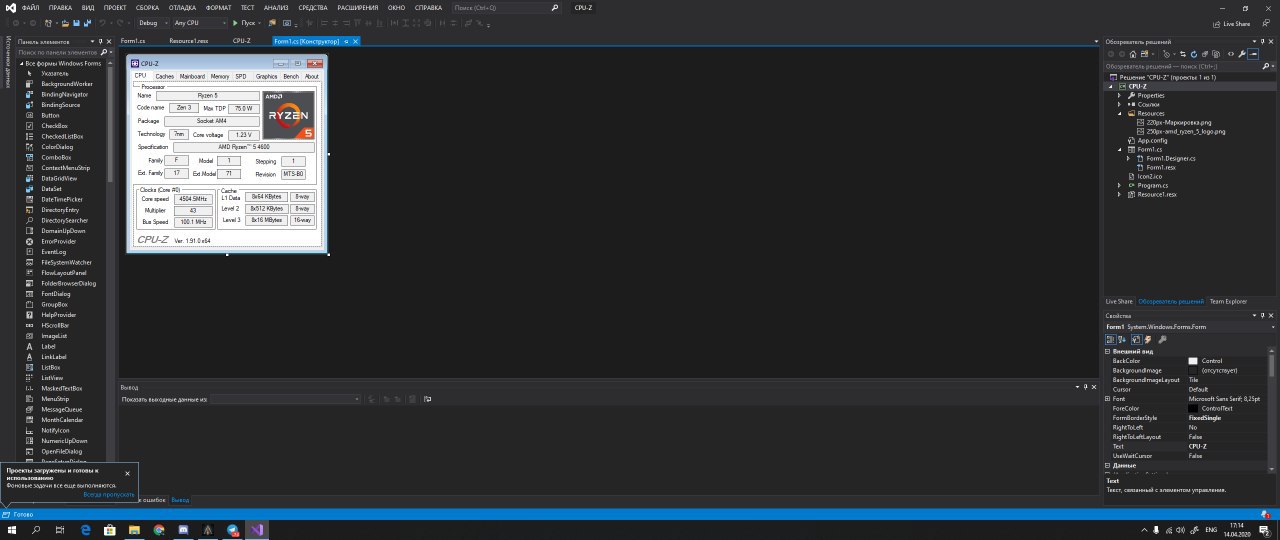Open Google Chrome from the taskbar

(x=158, y=529)
